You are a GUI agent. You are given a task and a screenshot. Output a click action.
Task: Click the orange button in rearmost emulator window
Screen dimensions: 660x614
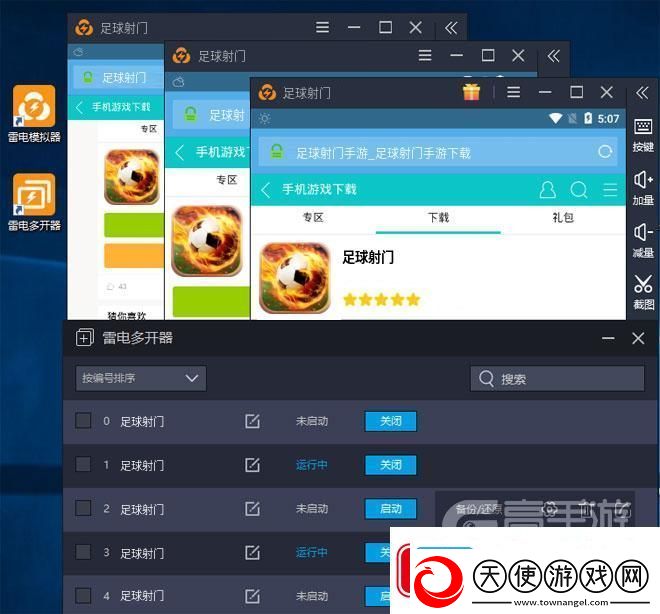[134, 255]
